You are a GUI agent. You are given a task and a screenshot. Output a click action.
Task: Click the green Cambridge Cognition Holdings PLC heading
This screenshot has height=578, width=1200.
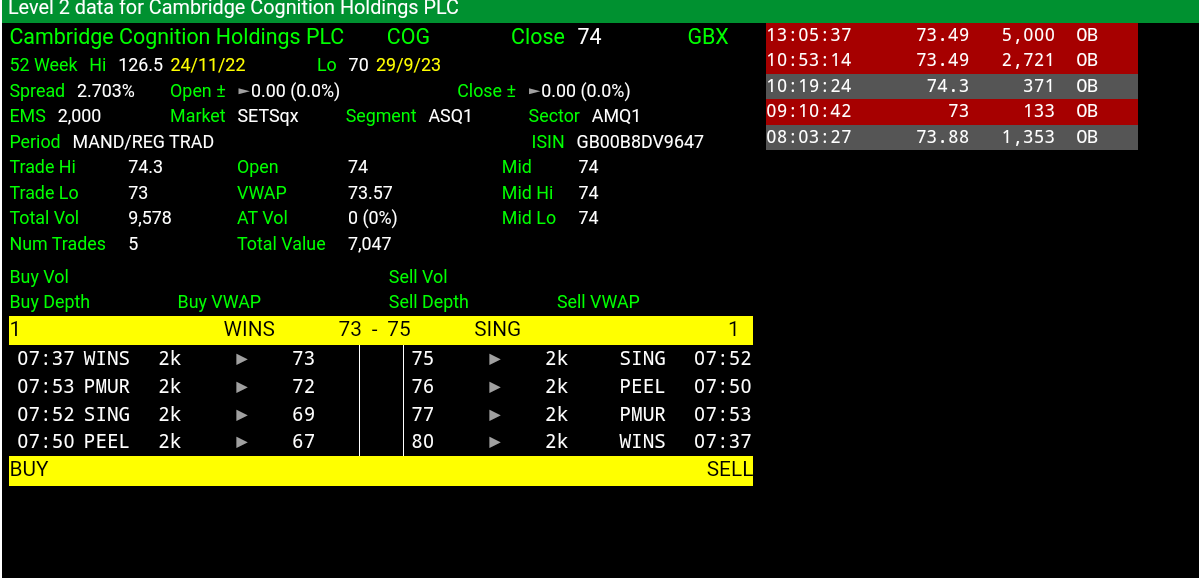pos(177,37)
